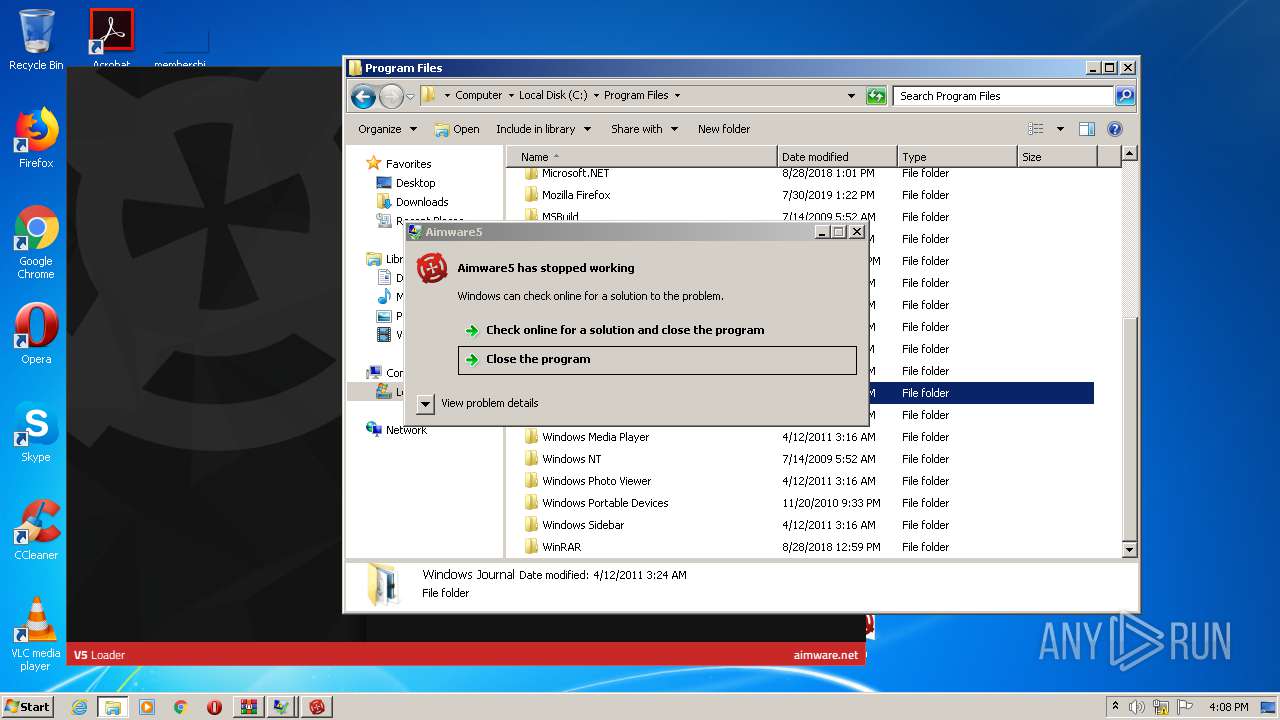
Task: Expand Computer breadcrumb arrow
Action: click(511, 96)
